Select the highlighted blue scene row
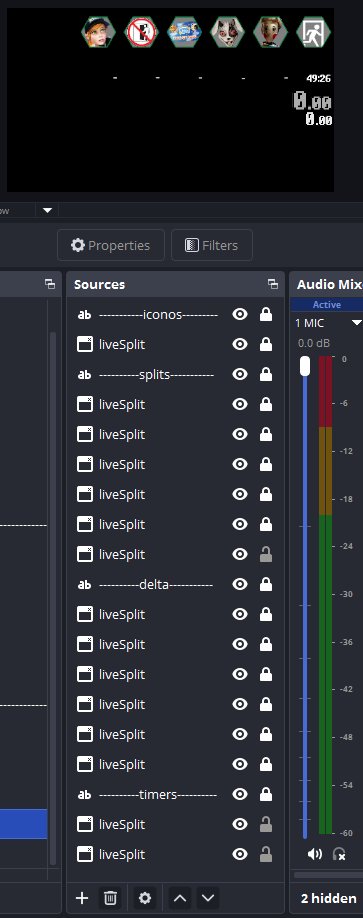 (23, 824)
